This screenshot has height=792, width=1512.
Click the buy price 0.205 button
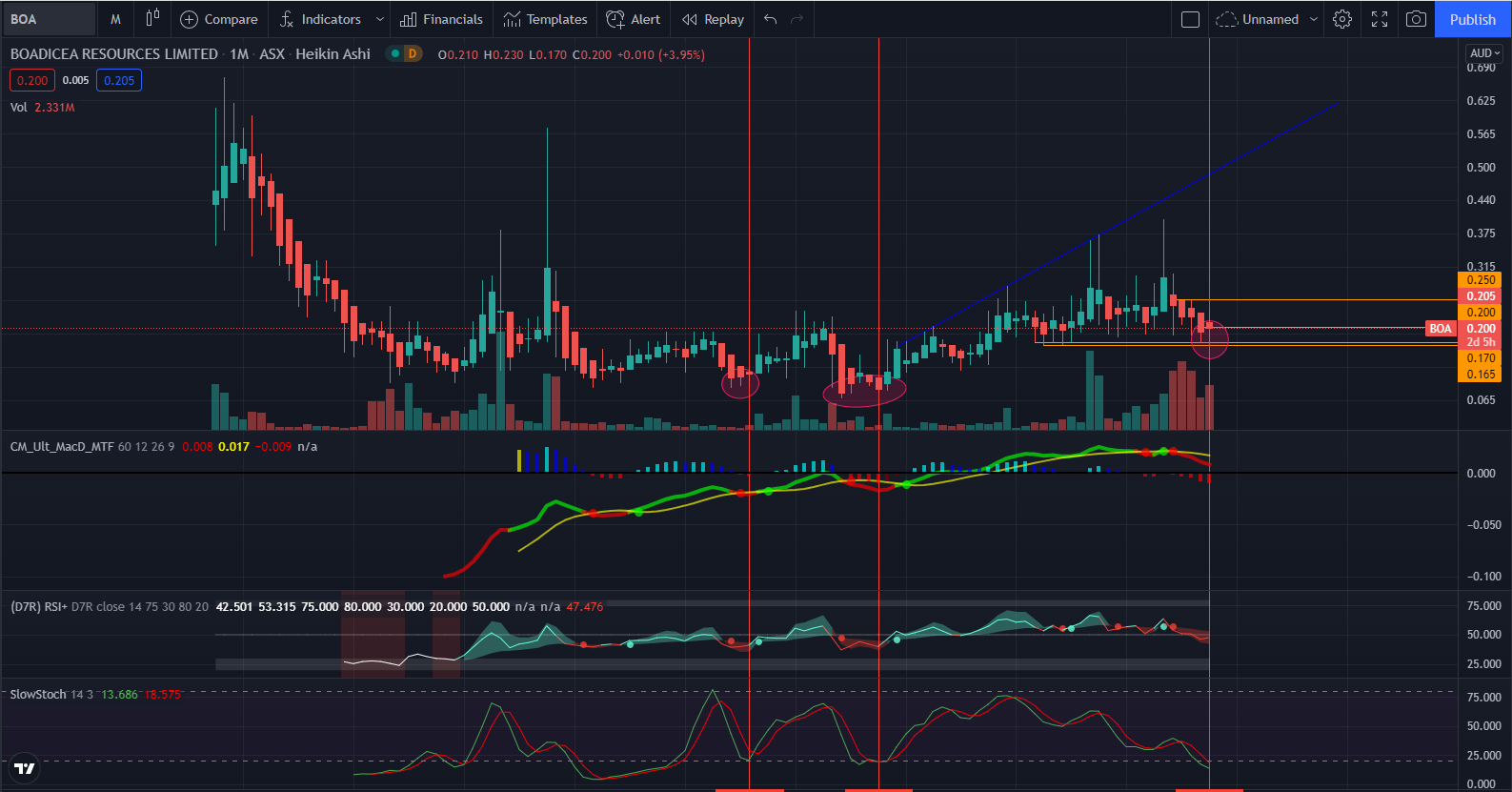pyautogui.click(x=119, y=80)
